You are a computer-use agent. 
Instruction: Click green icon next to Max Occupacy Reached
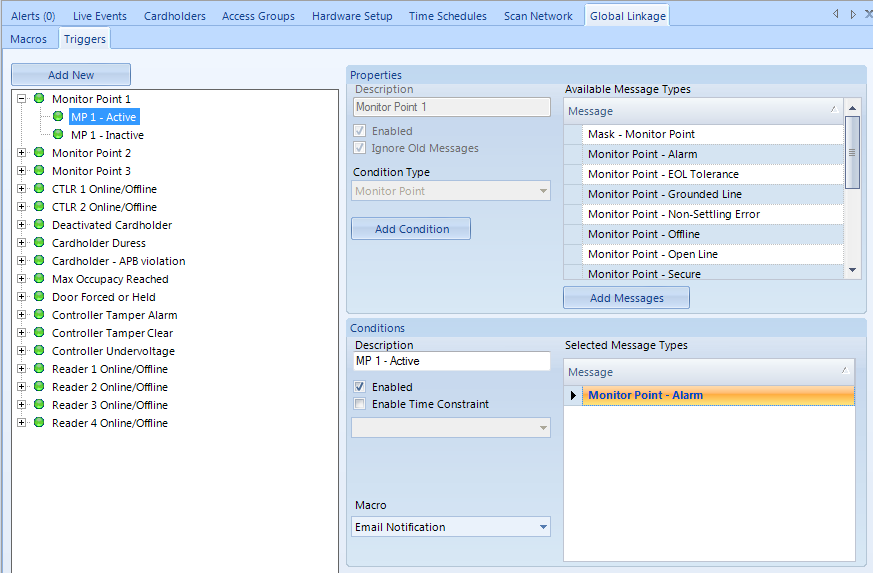tap(39, 279)
